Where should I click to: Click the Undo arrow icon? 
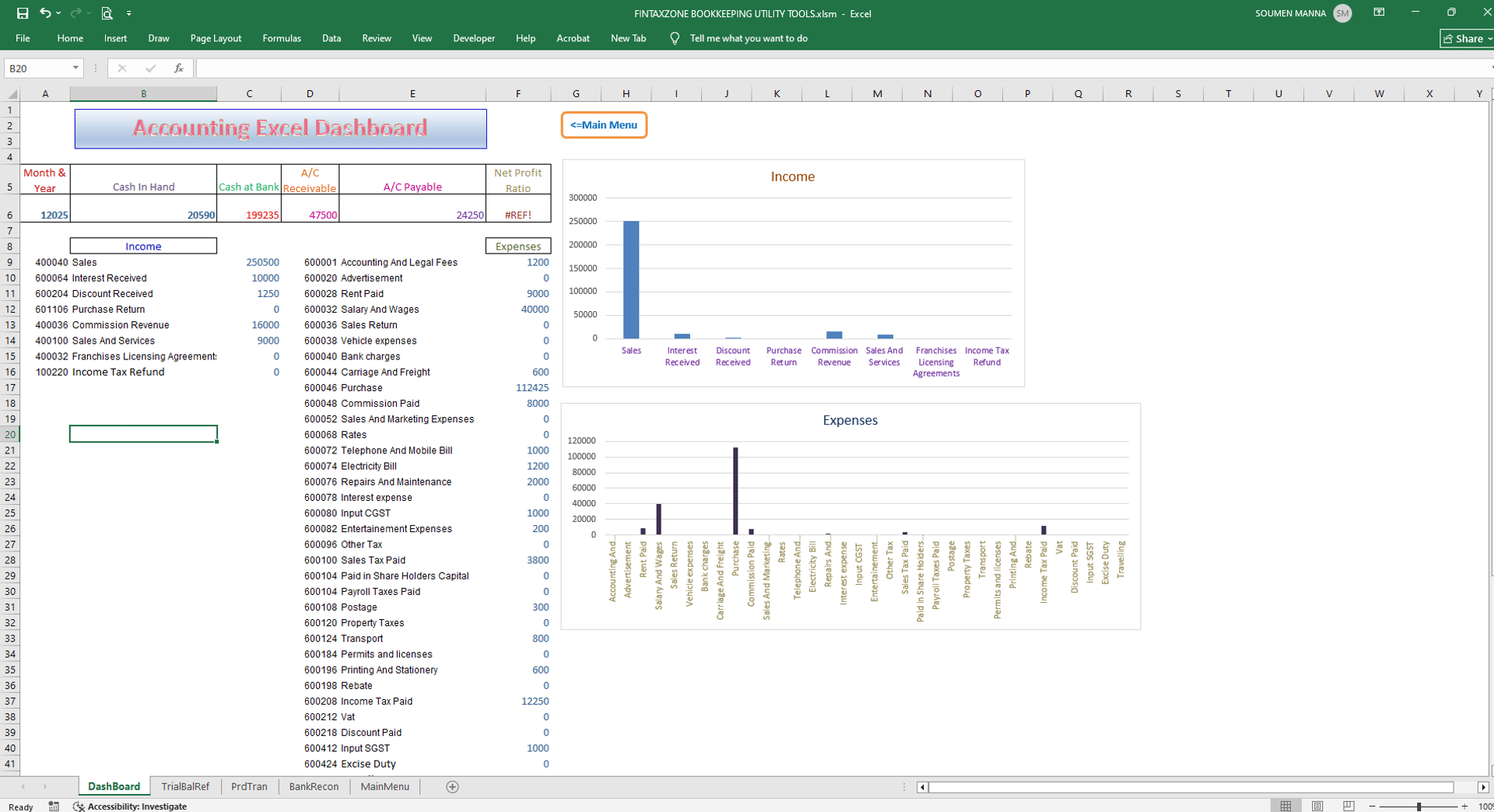(45, 13)
